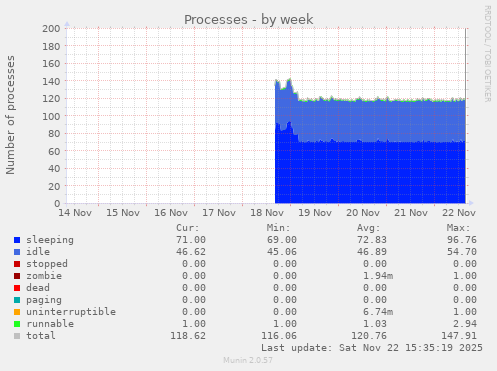The height and width of the screenshot is (371, 497).
Task: Click total minimum value 116.06
Action: click(x=279, y=336)
